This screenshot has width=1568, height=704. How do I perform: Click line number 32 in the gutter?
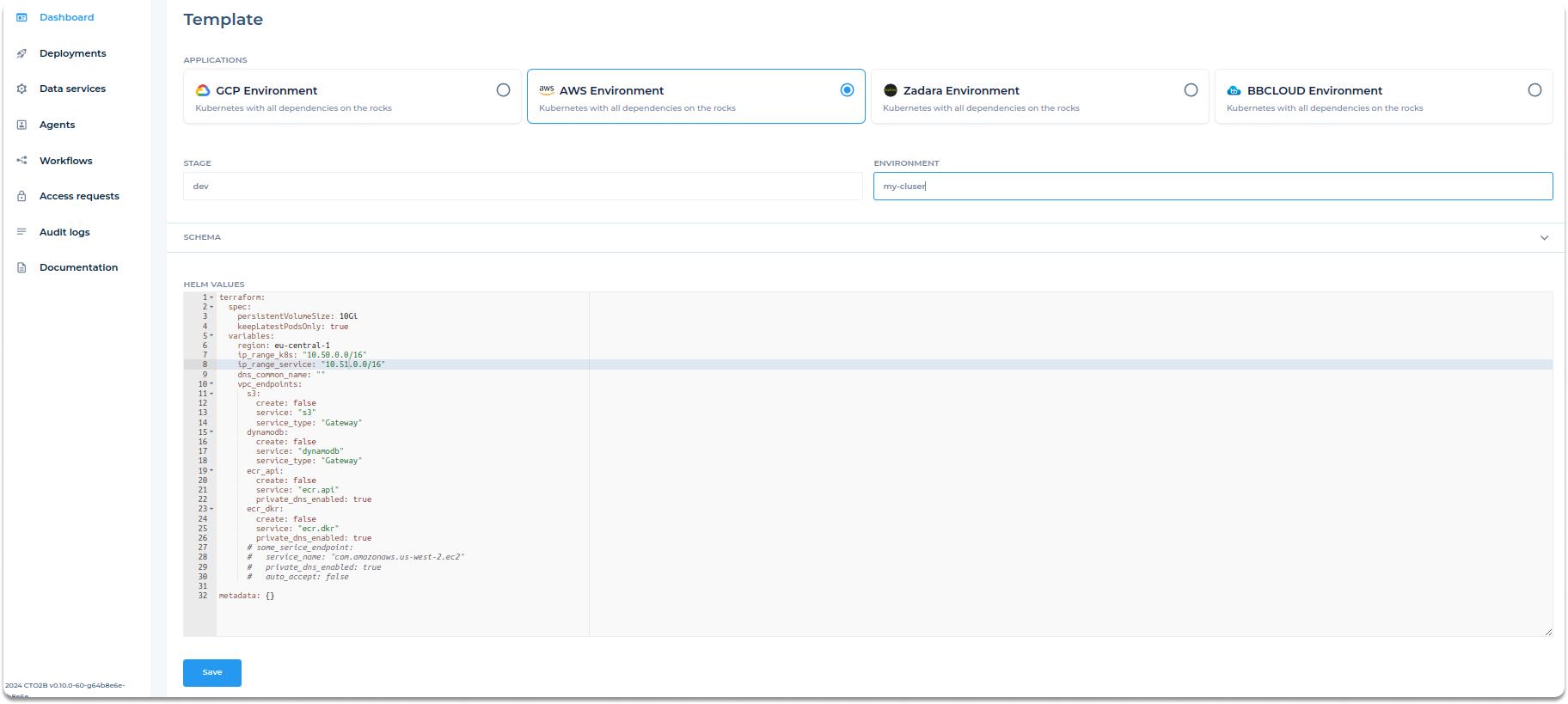click(x=203, y=596)
